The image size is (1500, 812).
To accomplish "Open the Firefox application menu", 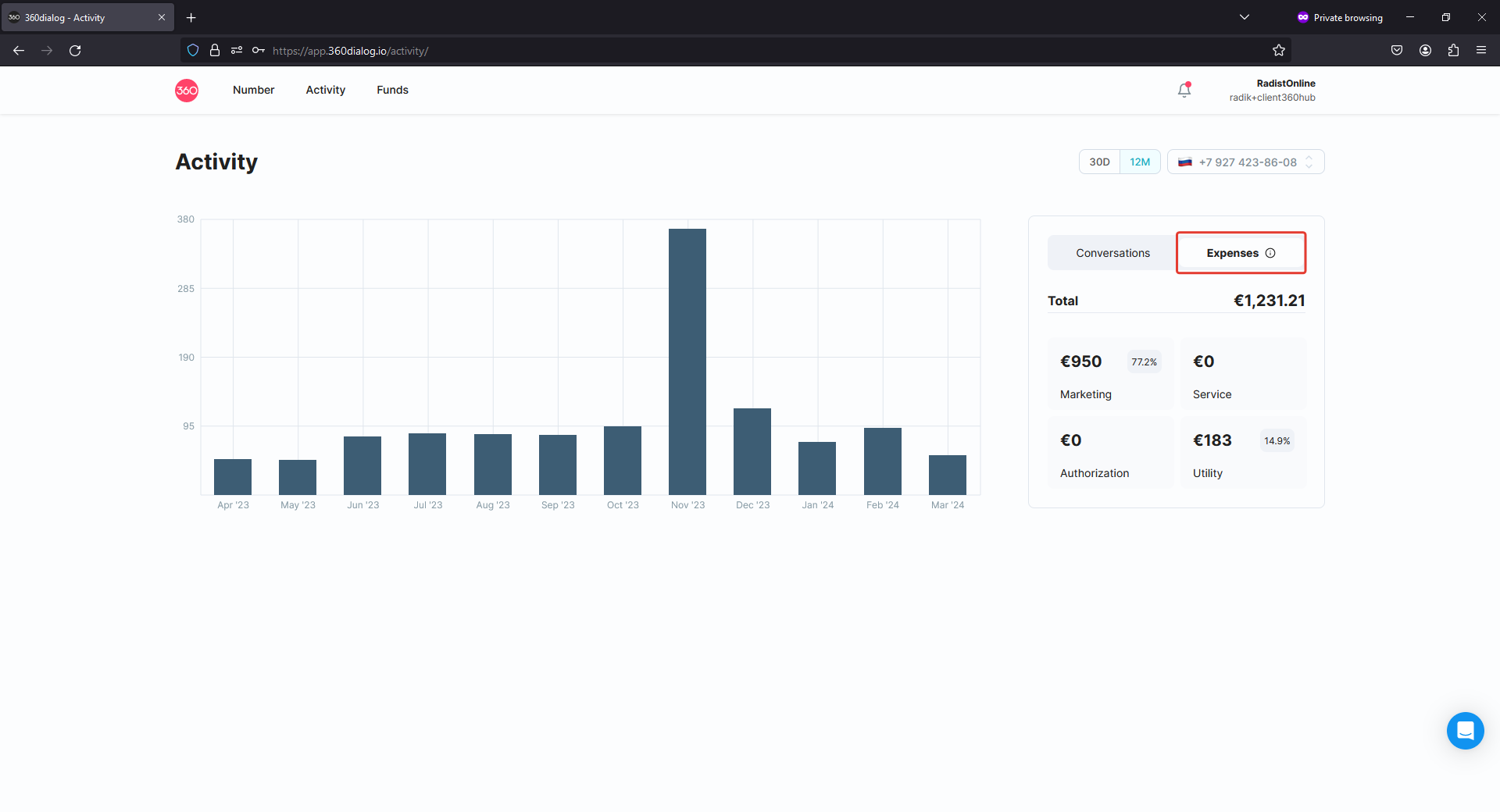I will [x=1481, y=51].
